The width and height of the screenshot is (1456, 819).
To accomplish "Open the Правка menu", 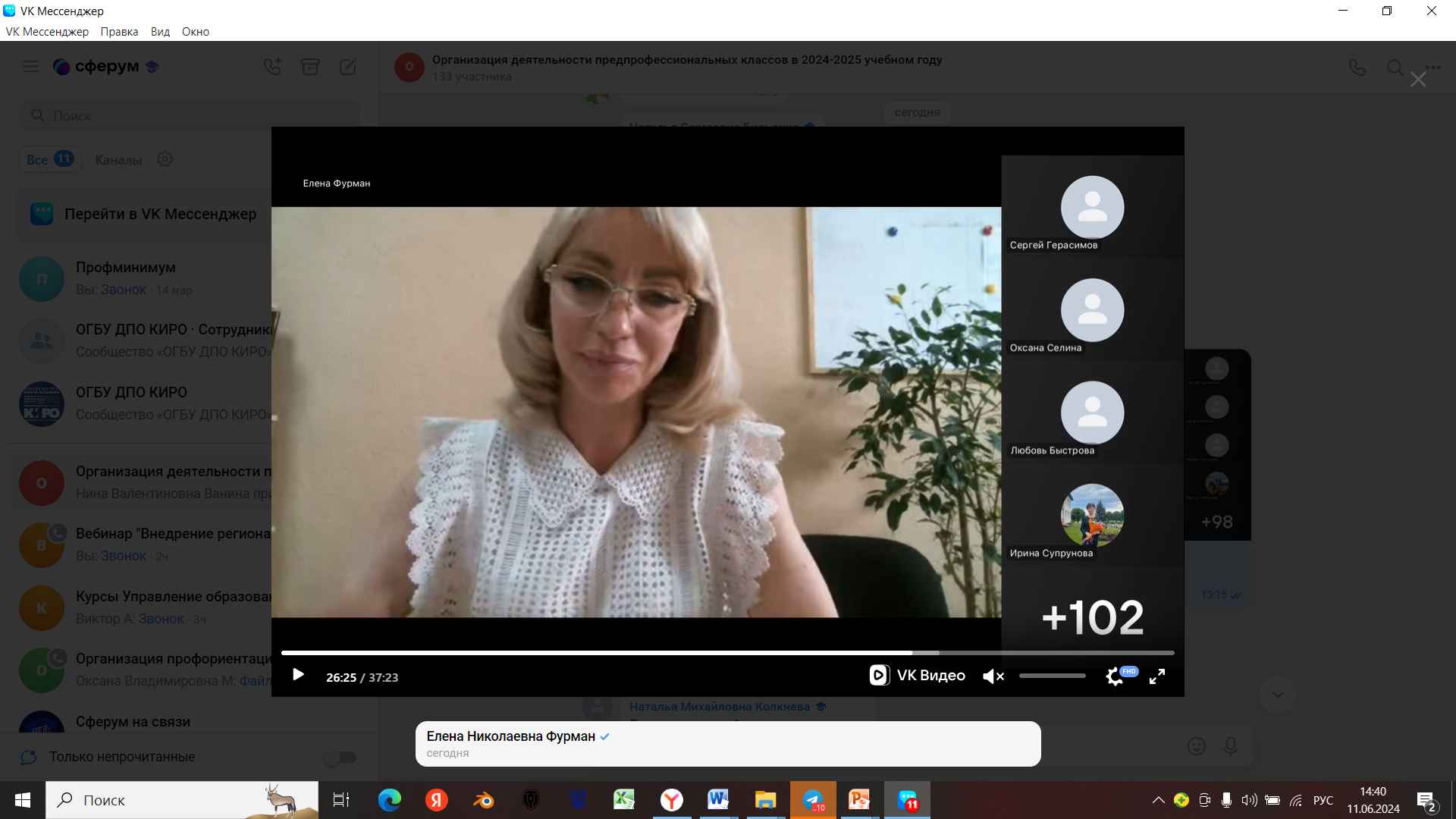I will [x=119, y=32].
